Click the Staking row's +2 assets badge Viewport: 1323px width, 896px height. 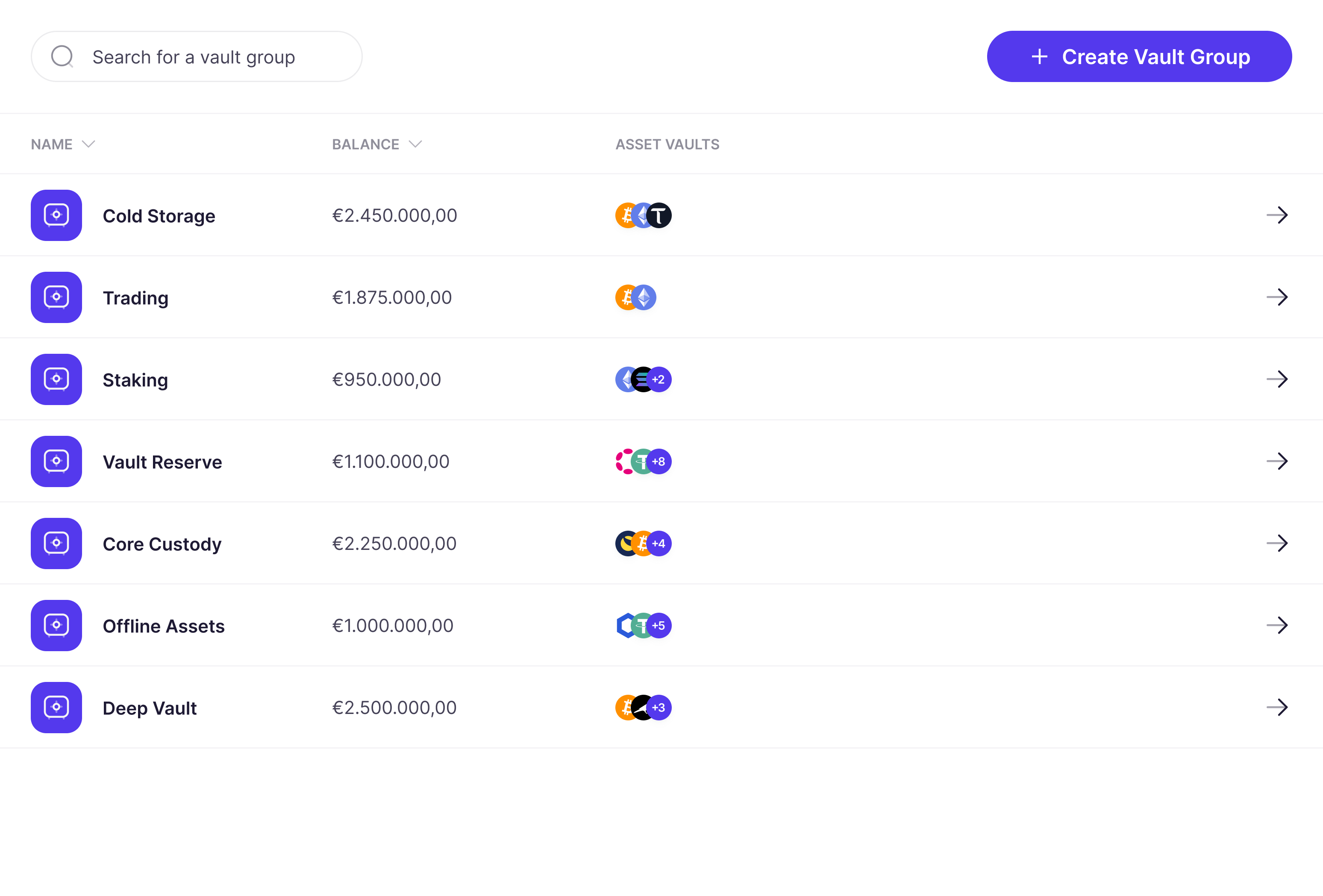click(x=659, y=379)
